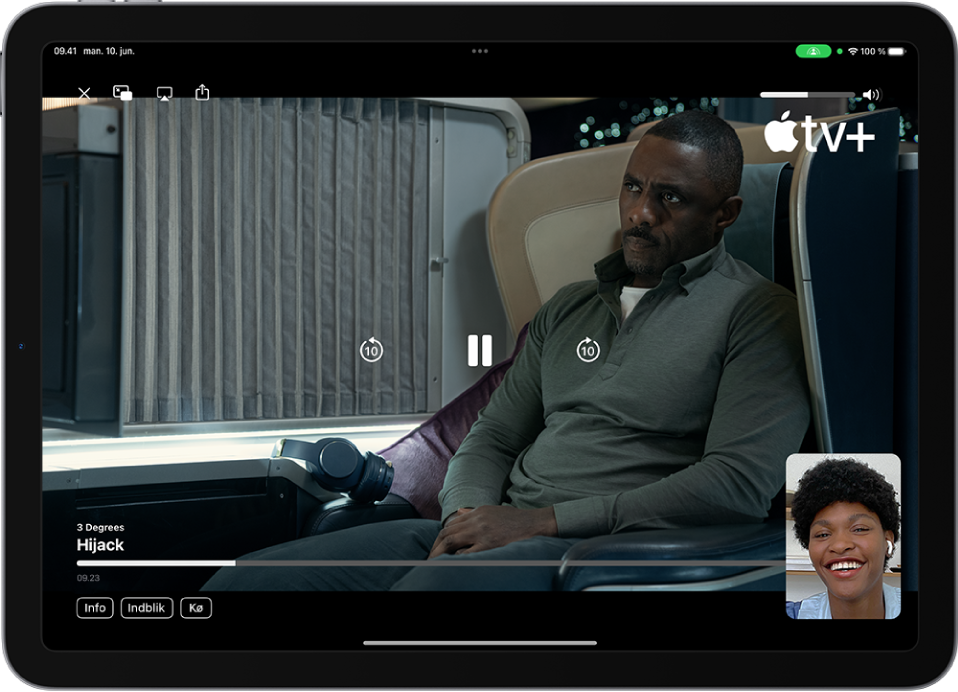Open Picture in Picture mode

pyautogui.click(x=123, y=92)
